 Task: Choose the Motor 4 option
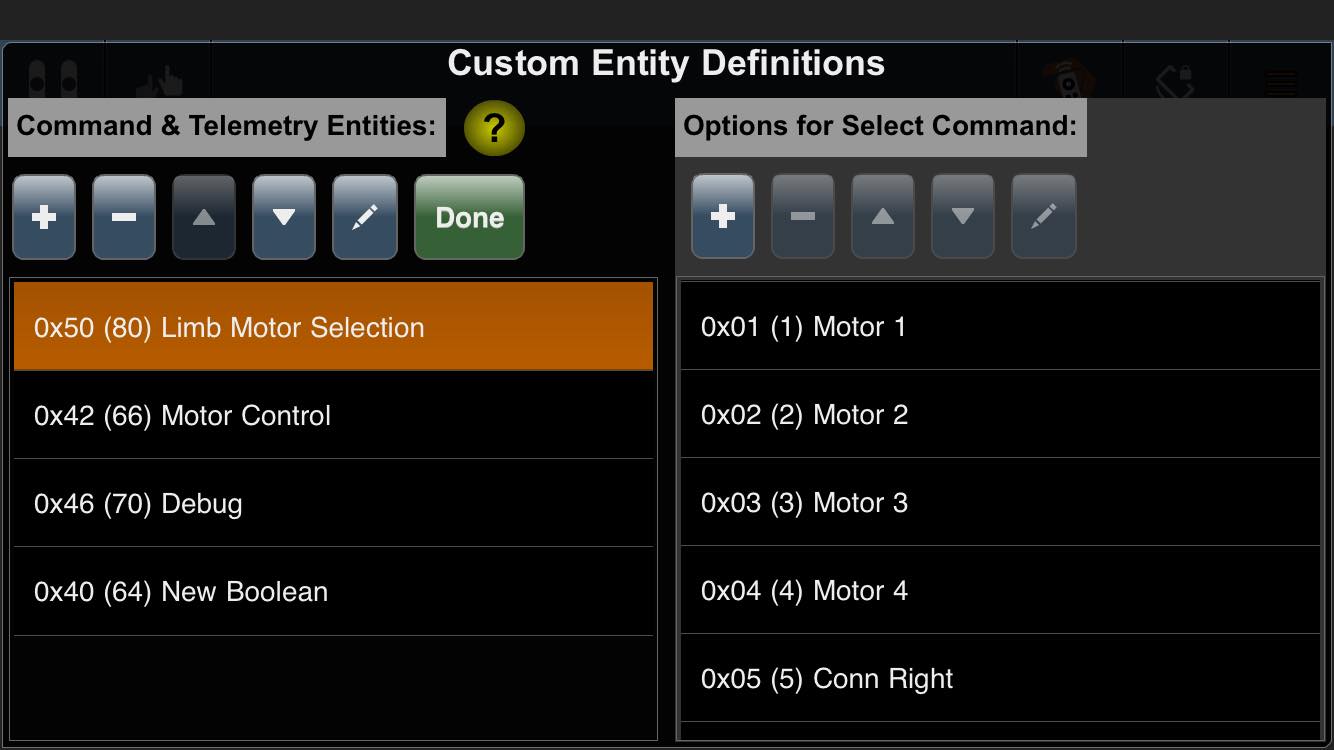point(1000,590)
